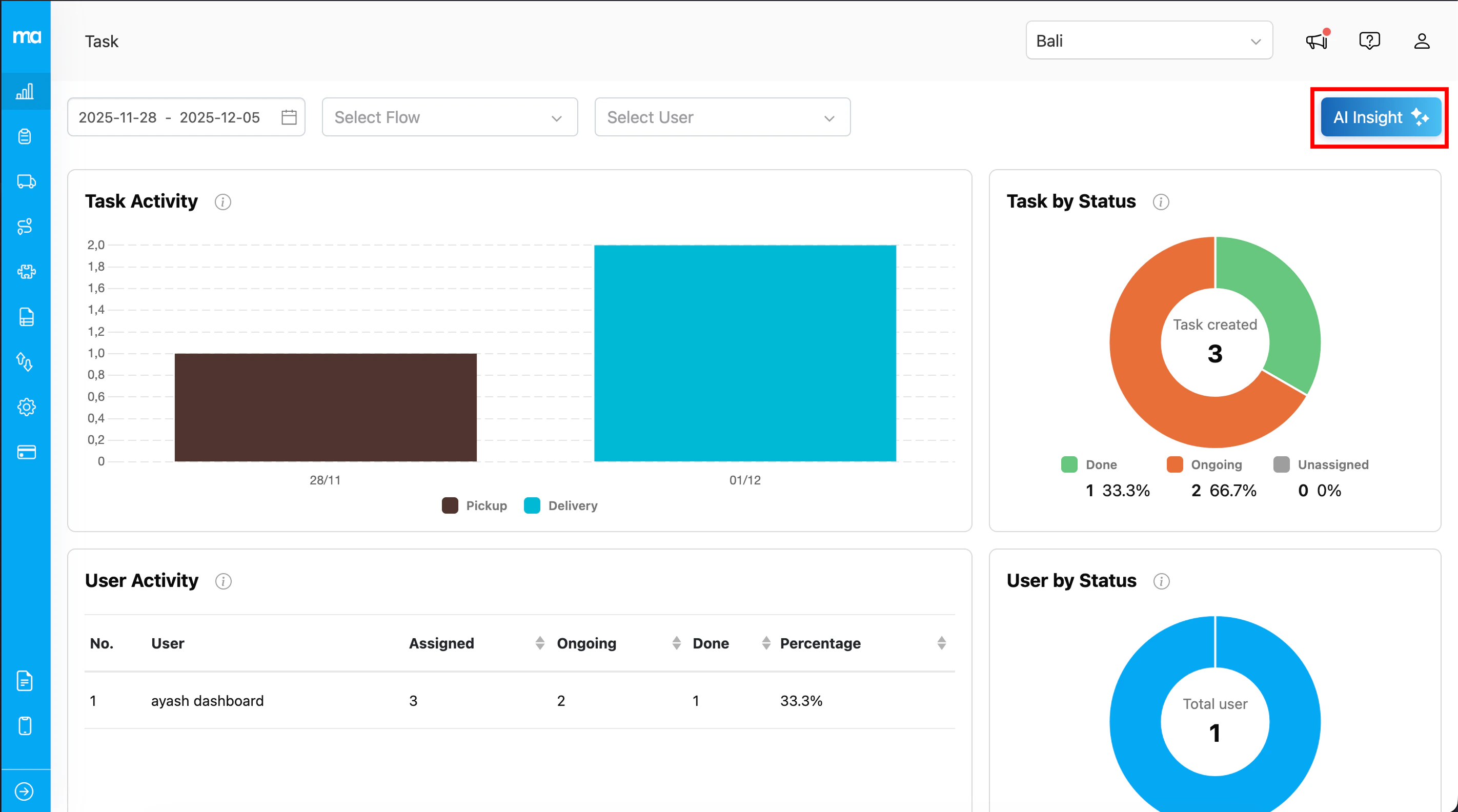Open the help question-mark icon
Image resolution: width=1458 pixels, height=812 pixels.
tap(1369, 40)
